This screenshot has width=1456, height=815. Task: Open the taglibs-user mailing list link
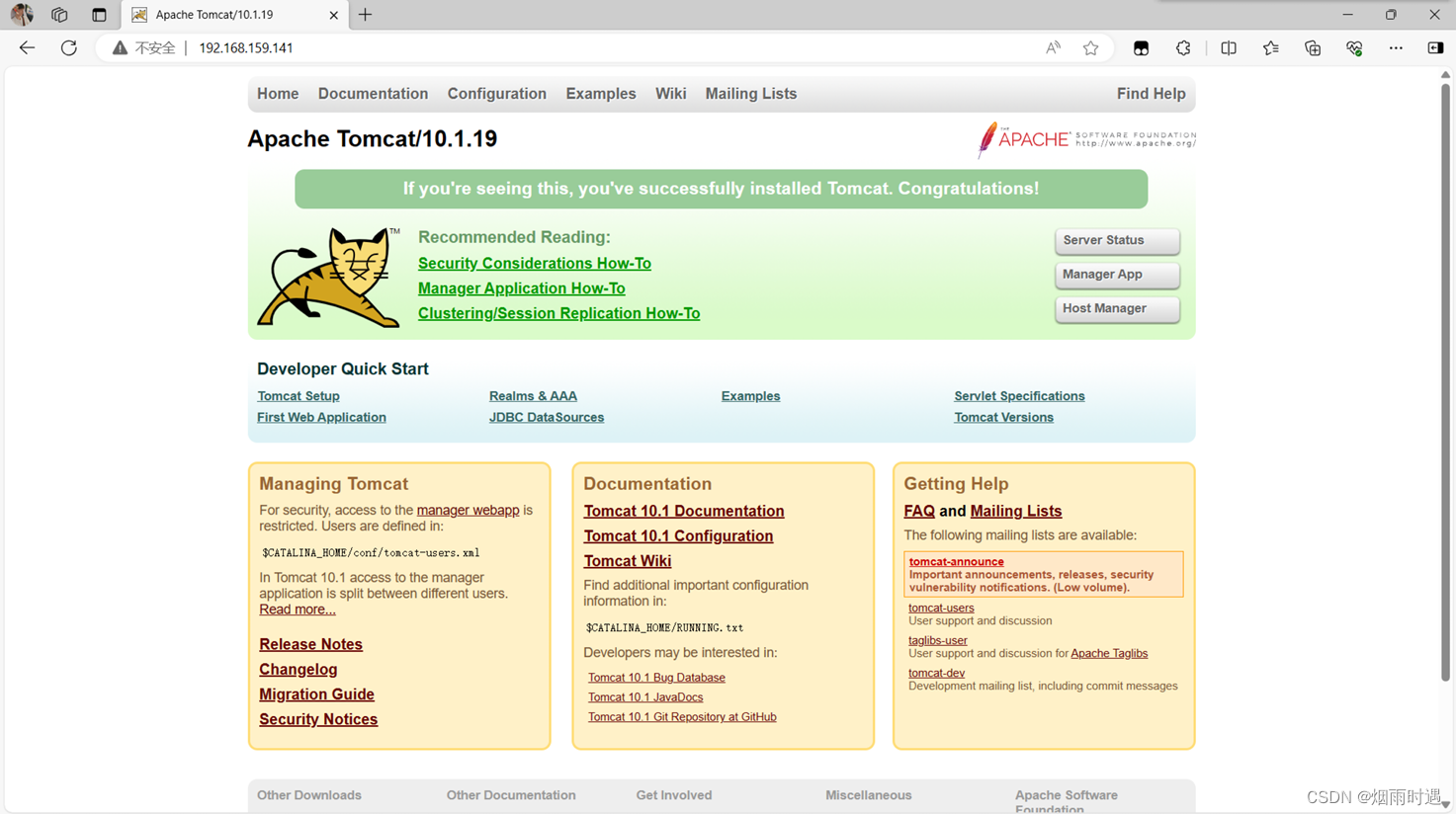tap(937, 641)
